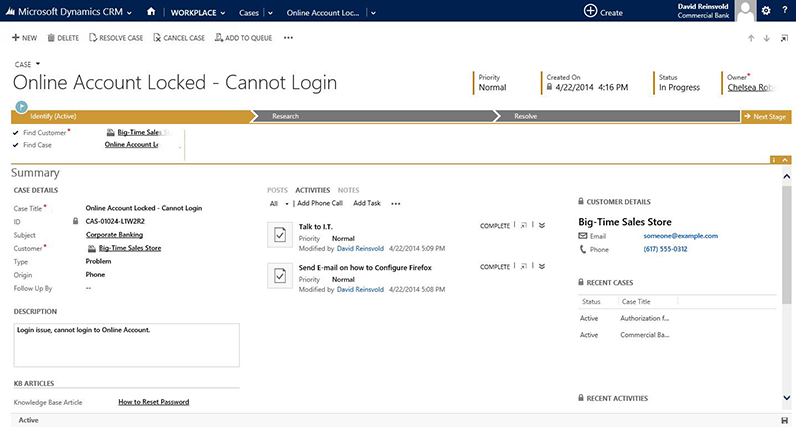Viewport: 796px width, 428px height.
Task: Mark Talk to I.T. task checkbox
Action: [278, 234]
